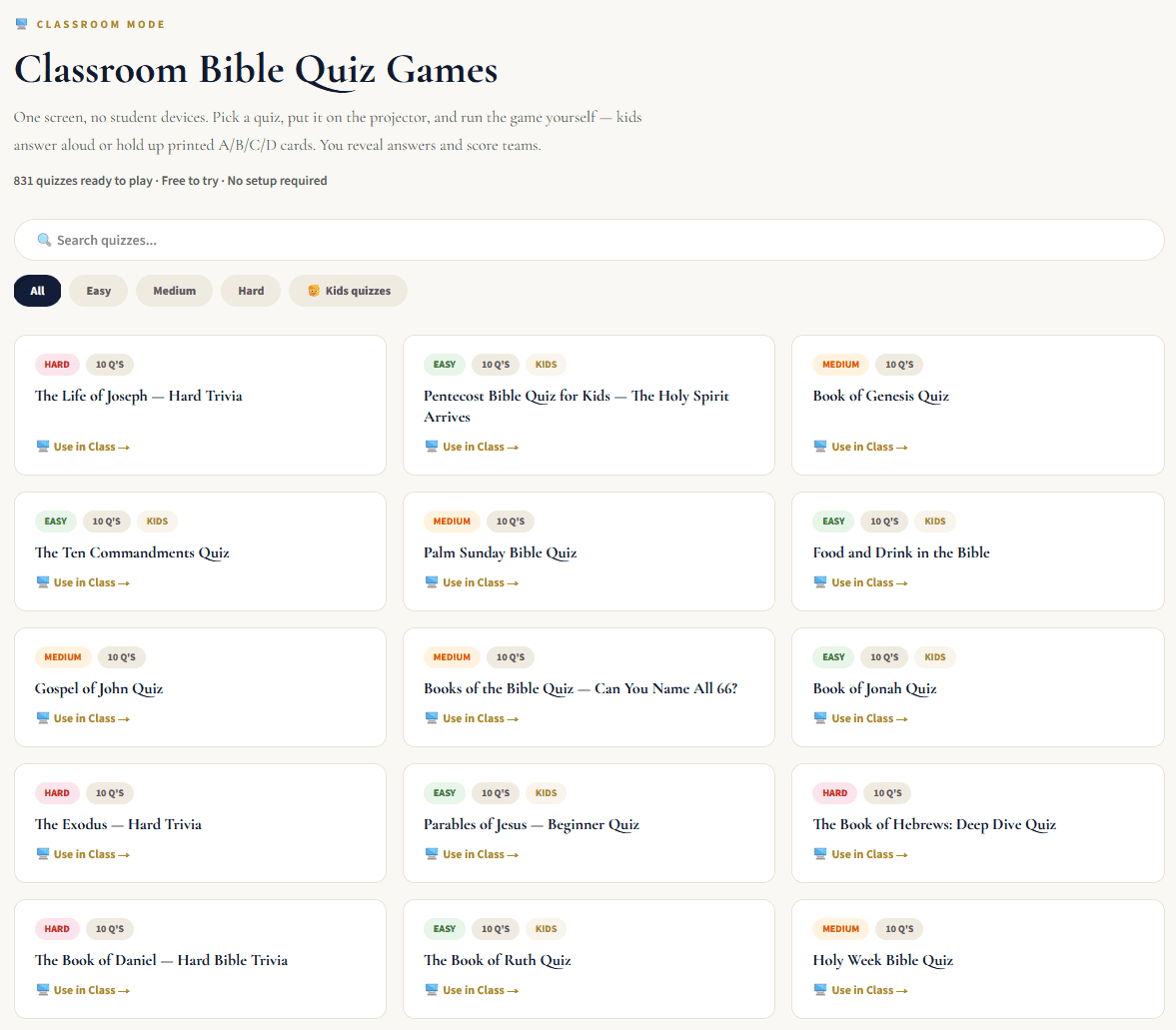Screen dimensions: 1176x1030
Task: Click monitor icon on Book of Daniel card
Action: point(43,989)
